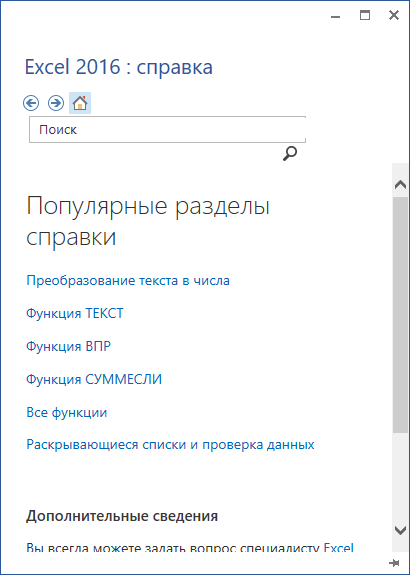Viewport: 410px width, 575px height.
Task: Click the magnifying glass search icon
Action: click(290, 154)
